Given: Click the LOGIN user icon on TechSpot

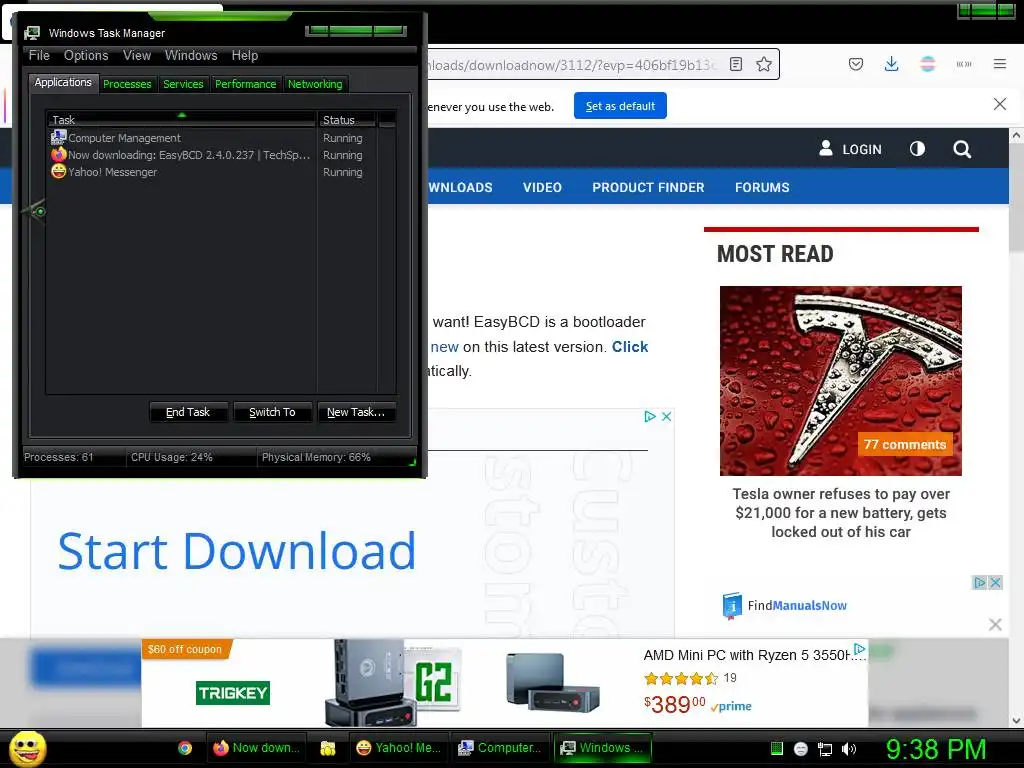Looking at the screenshot, I should 826,148.
